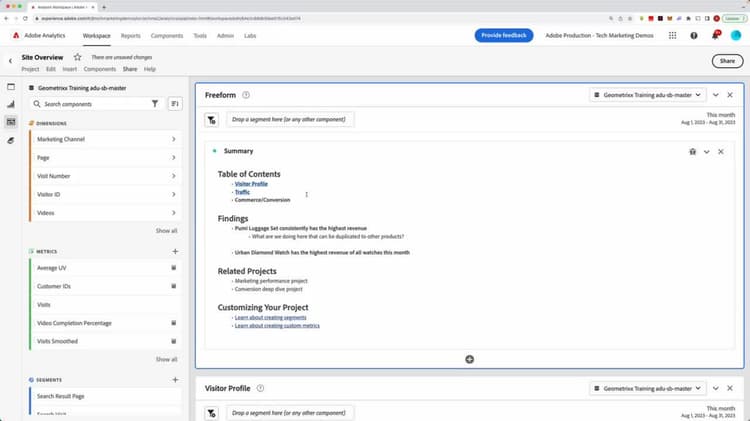This screenshot has height=421, width=750.
Task: Open the Edit menu
Action: 51,69
